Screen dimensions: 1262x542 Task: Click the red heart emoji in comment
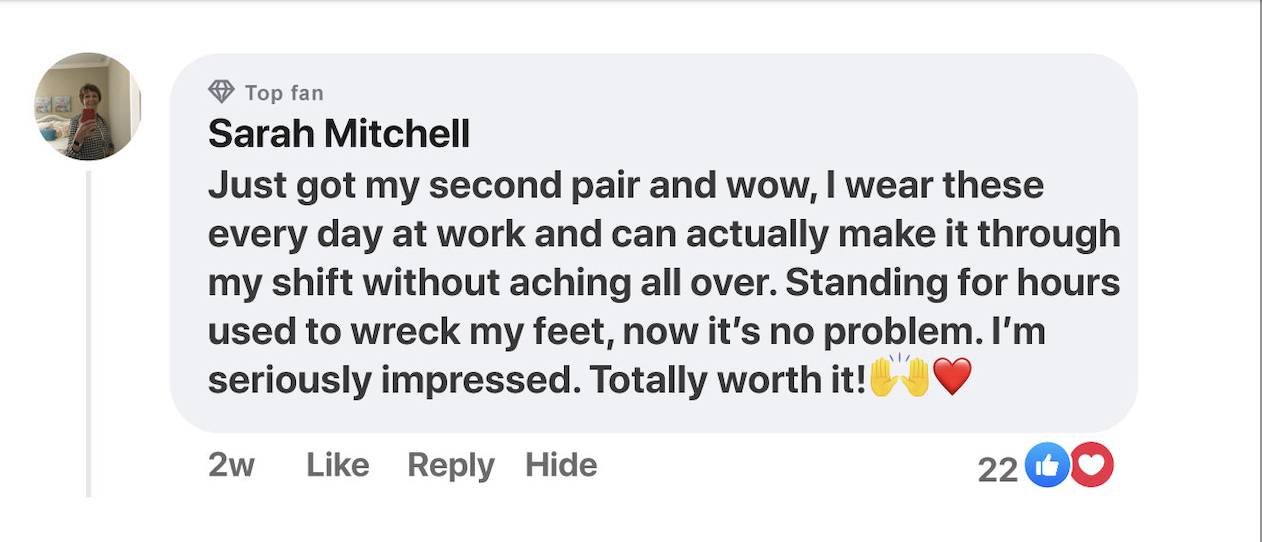(951, 377)
